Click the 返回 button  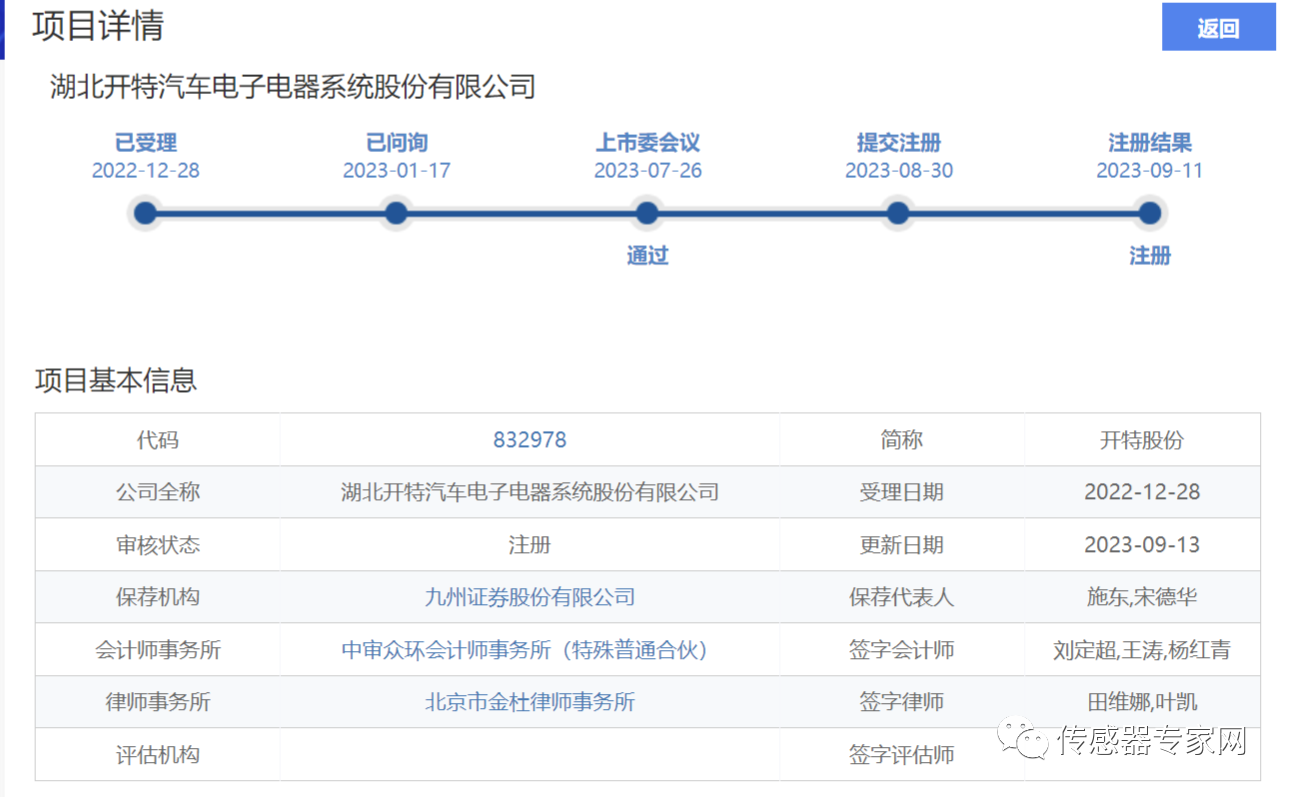(1218, 28)
